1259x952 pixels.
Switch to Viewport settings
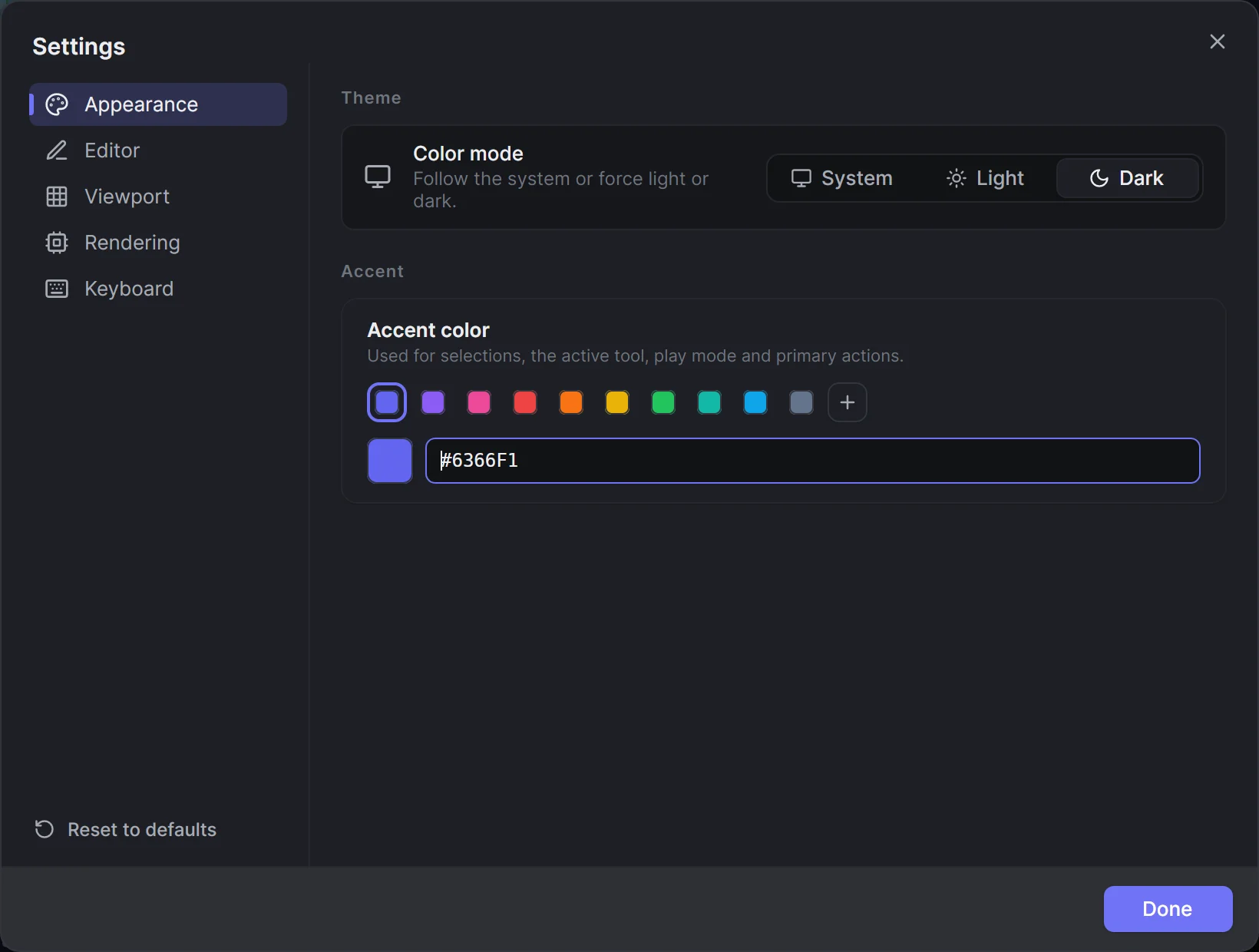coord(158,197)
